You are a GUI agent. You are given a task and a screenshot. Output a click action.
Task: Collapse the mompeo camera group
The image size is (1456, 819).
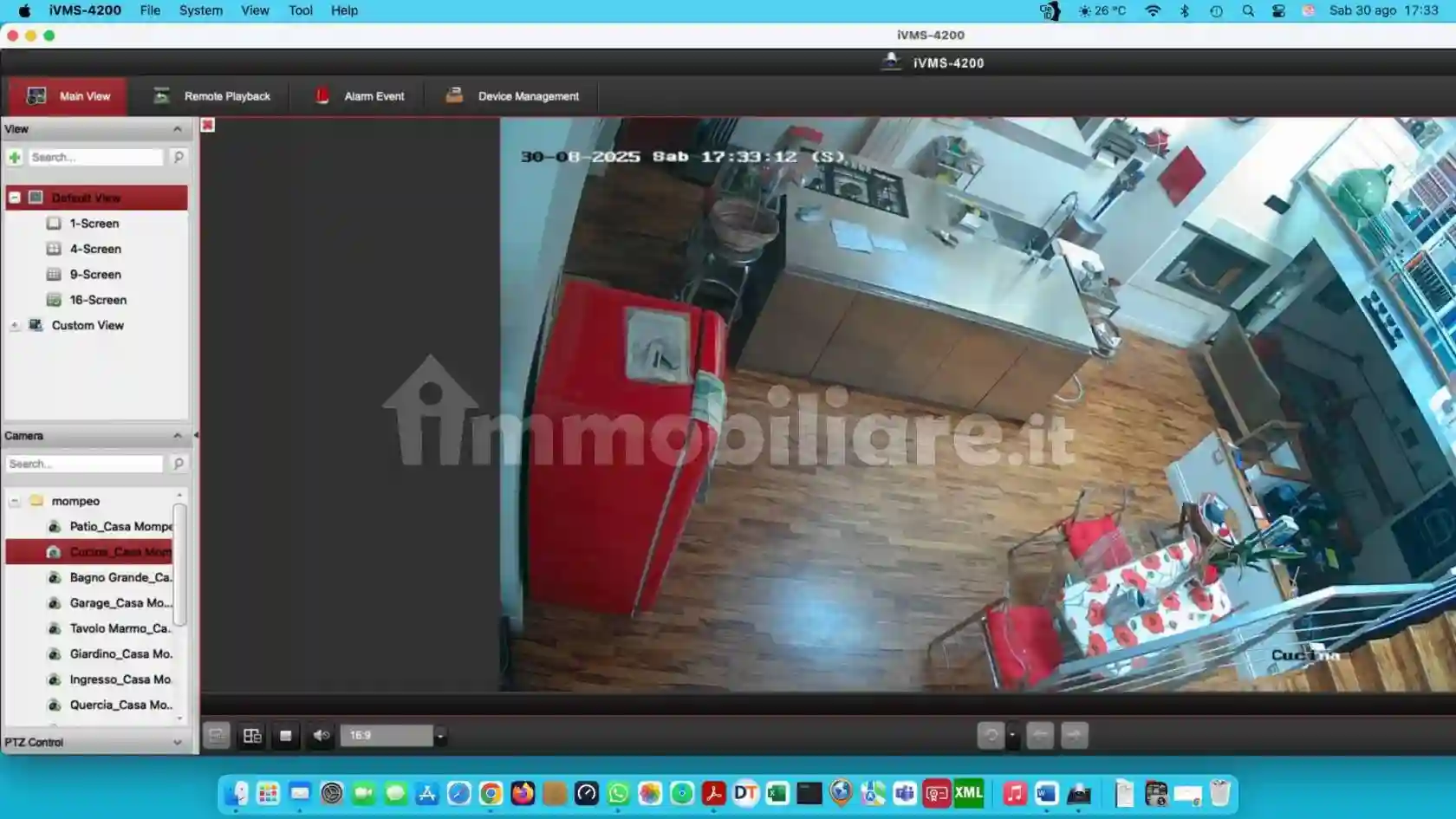pyautogui.click(x=15, y=501)
